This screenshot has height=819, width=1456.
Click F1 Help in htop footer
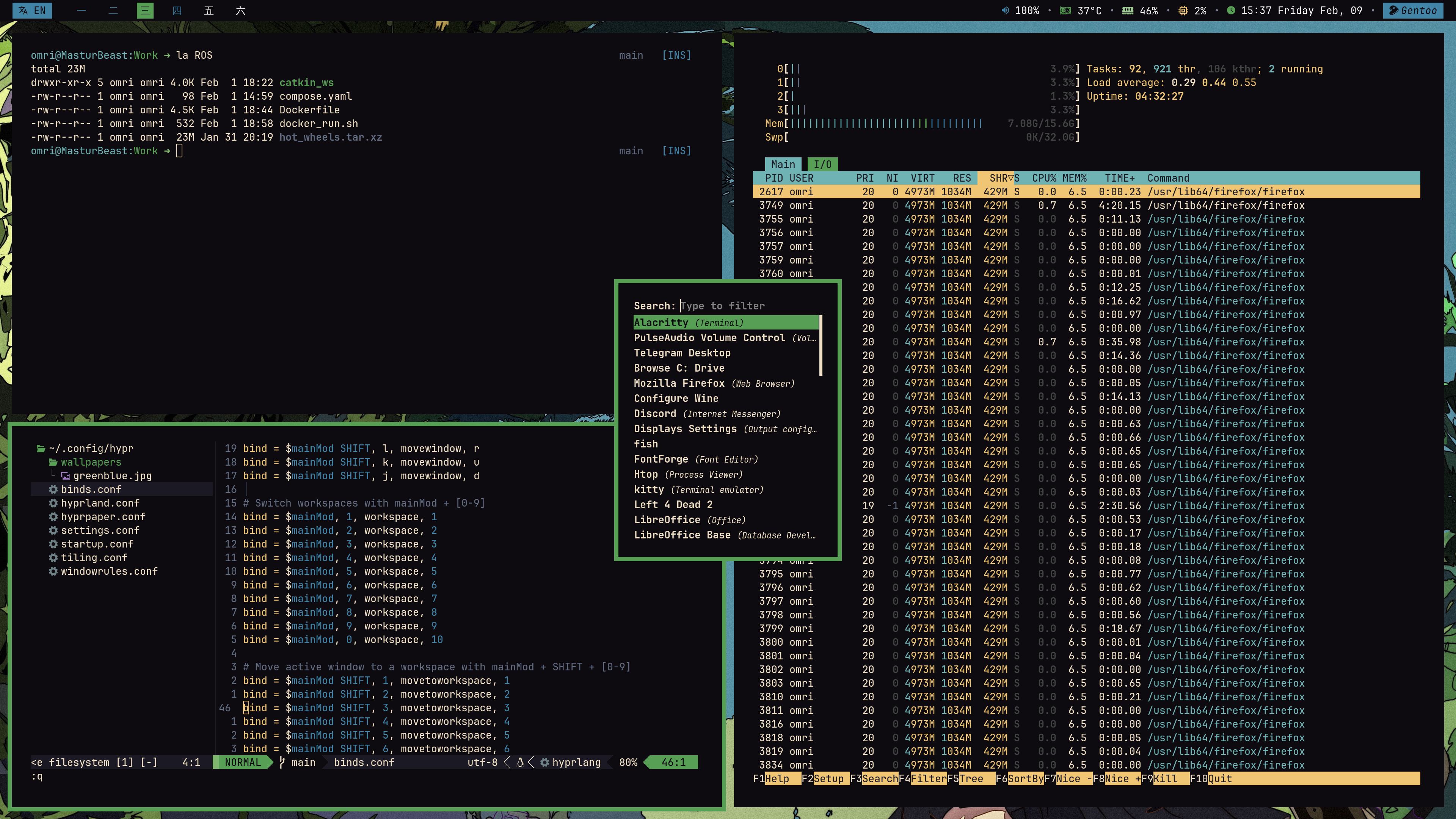click(777, 779)
